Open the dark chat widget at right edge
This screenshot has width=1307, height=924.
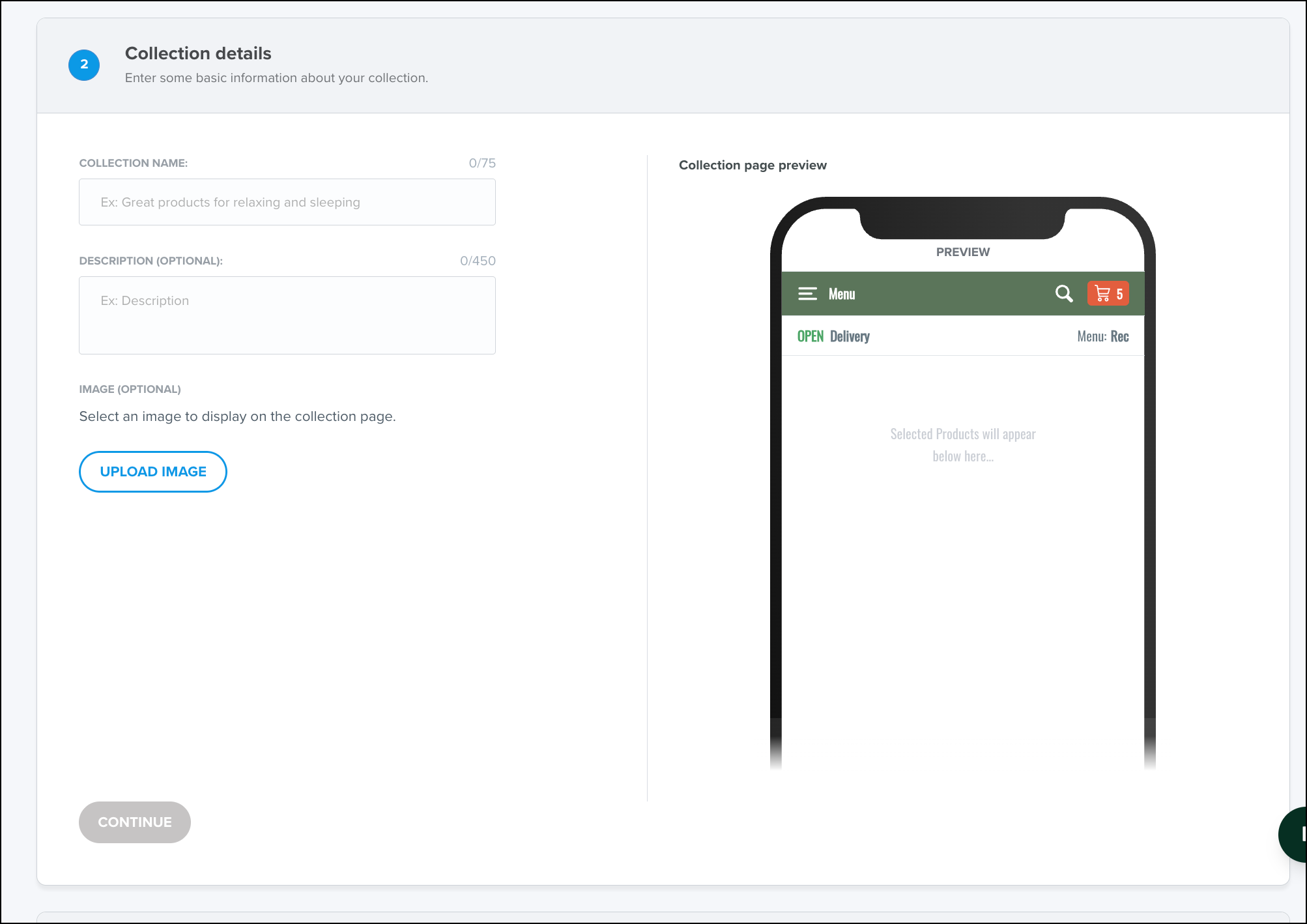click(x=1293, y=835)
